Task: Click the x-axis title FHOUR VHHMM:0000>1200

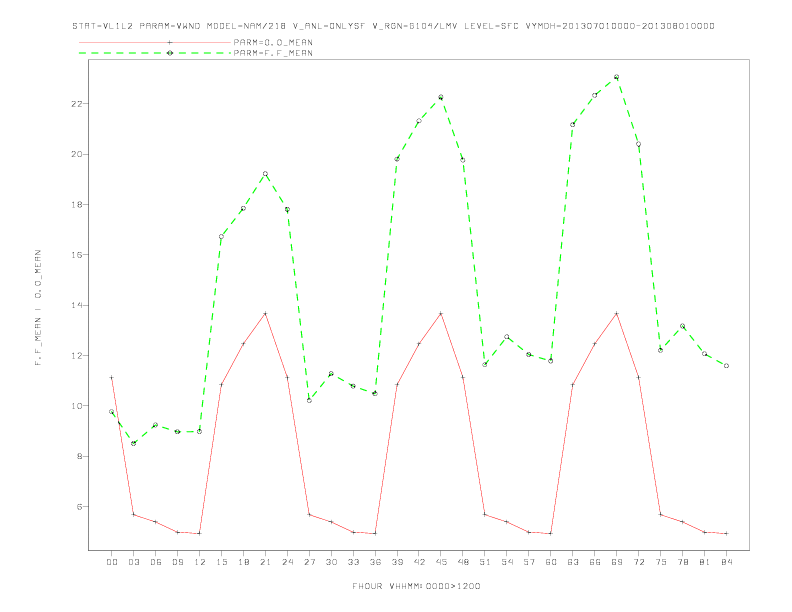Action: point(416,586)
